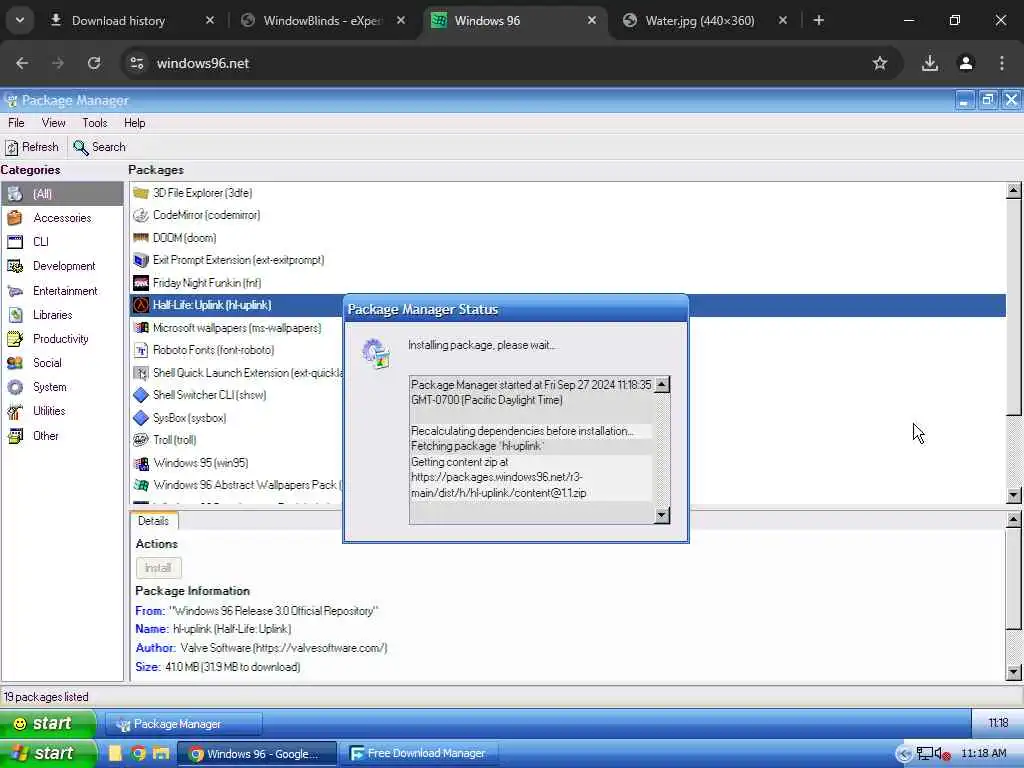Select the Social category icon
This screenshot has width=1024, height=768.
(14, 363)
